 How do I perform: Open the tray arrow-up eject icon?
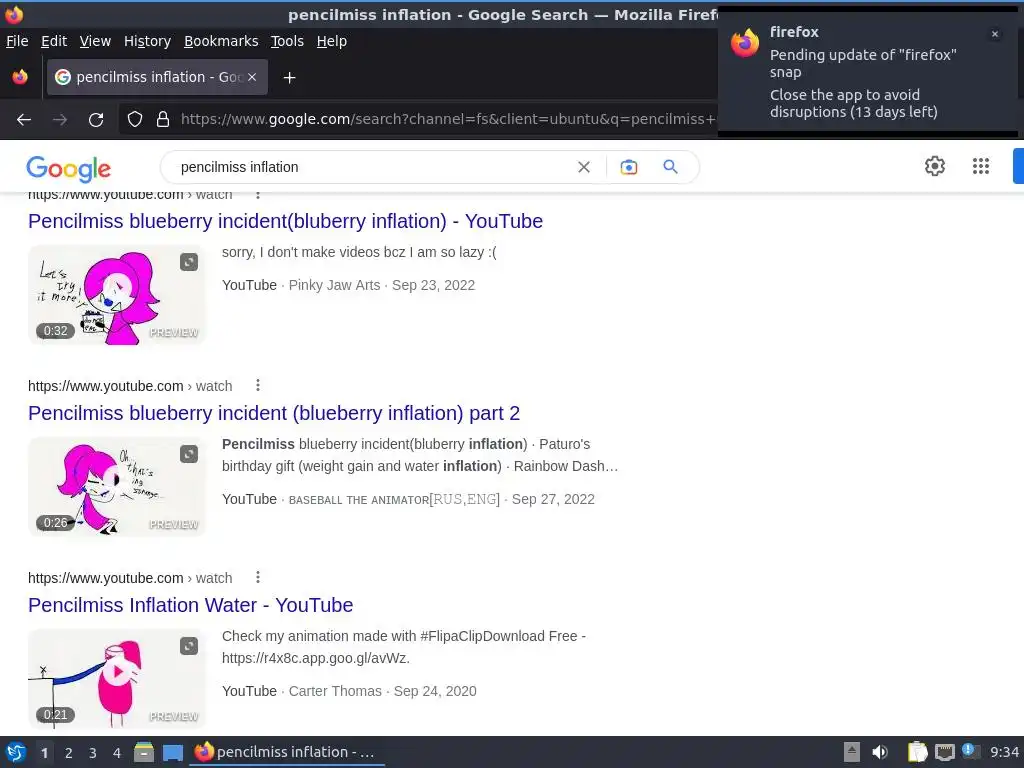(x=852, y=752)
